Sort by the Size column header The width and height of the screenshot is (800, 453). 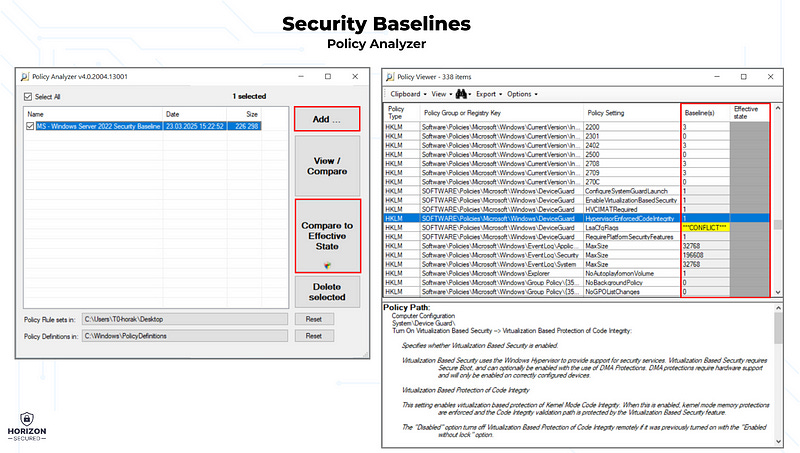tap(244, 114)
